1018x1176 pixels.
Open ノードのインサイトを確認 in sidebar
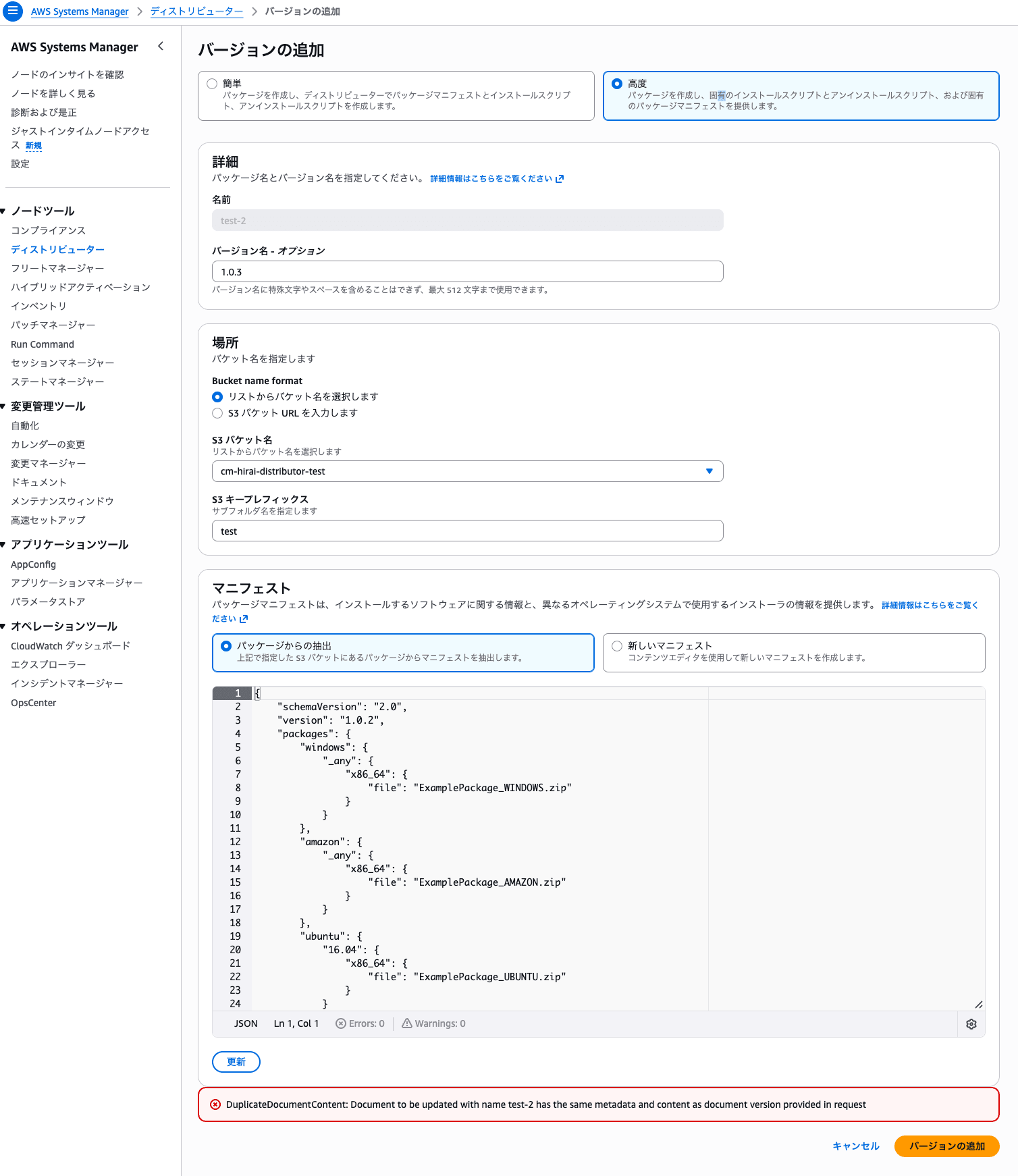(x=68, y=74)
